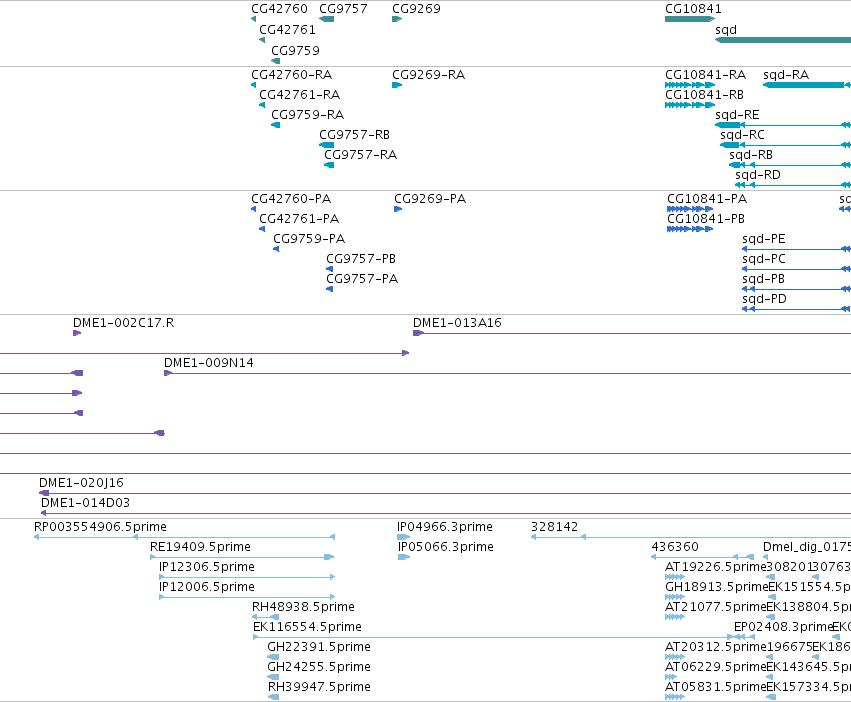Viewport: 851px width, 702px height.
Task: Click the CG42760-RA transcript label
Action: point(291,74)
